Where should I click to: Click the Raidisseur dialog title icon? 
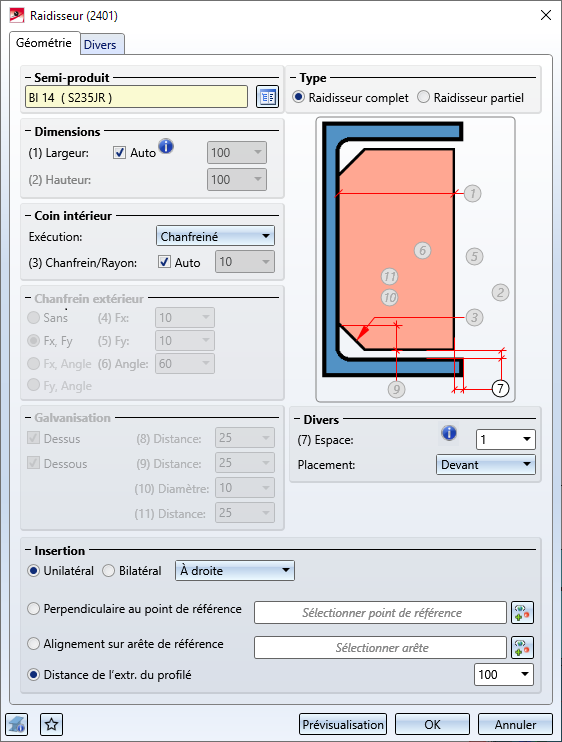[17, 15]
